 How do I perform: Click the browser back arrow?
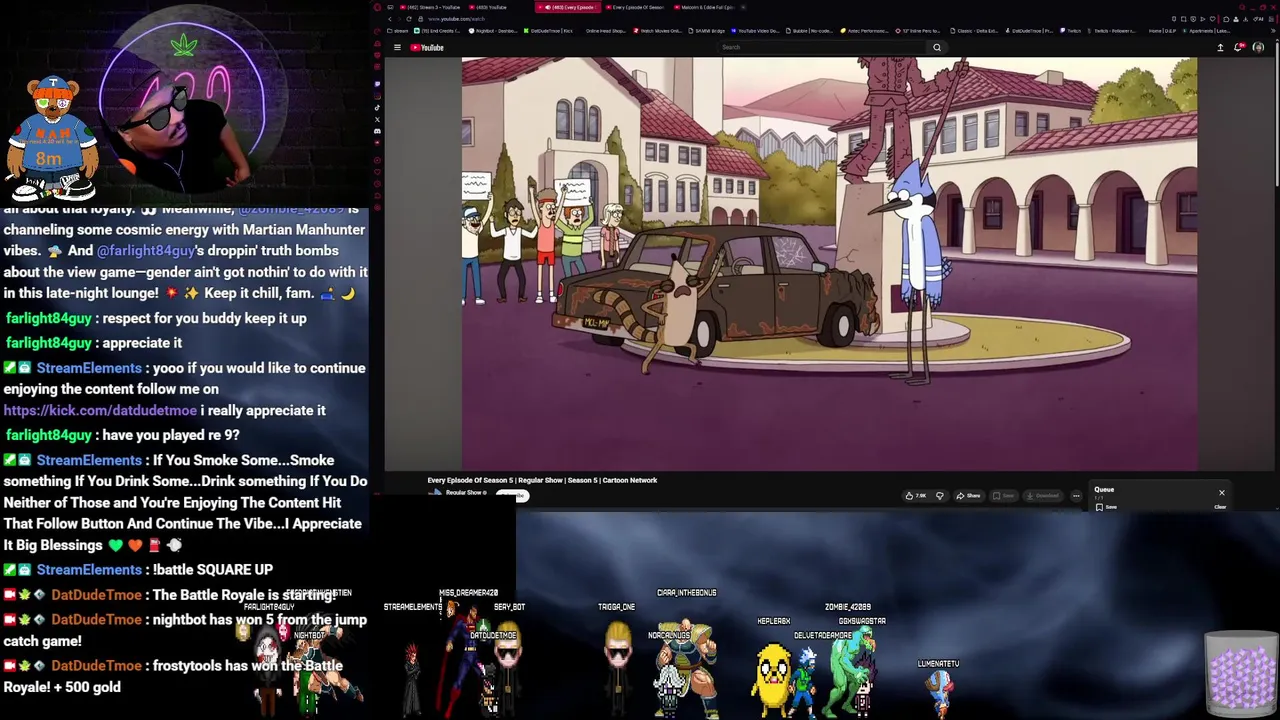390,19
